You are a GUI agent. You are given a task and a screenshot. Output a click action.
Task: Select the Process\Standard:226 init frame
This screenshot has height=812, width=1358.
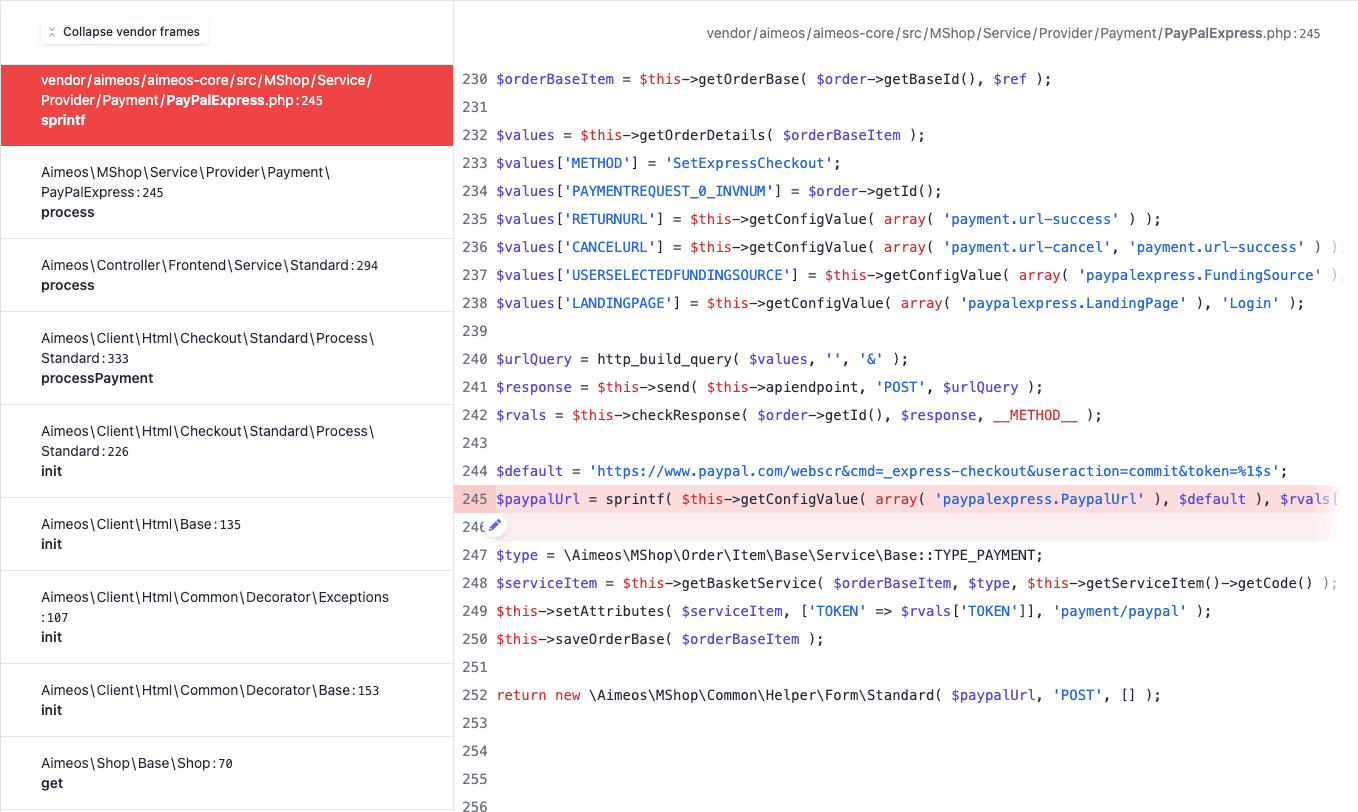coord(227,451)
